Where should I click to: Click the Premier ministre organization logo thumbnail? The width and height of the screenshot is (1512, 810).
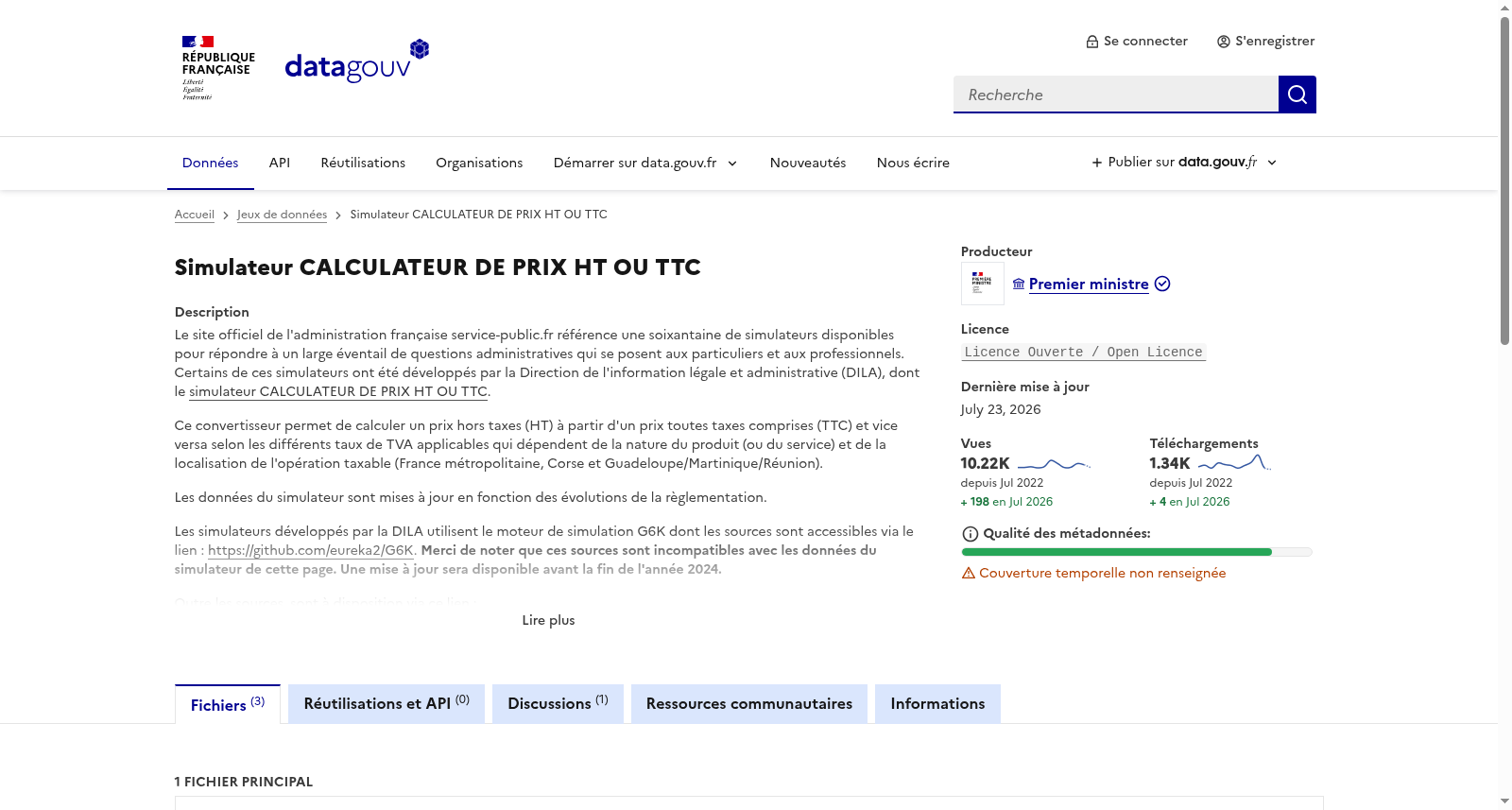click(x=982, y=284)
